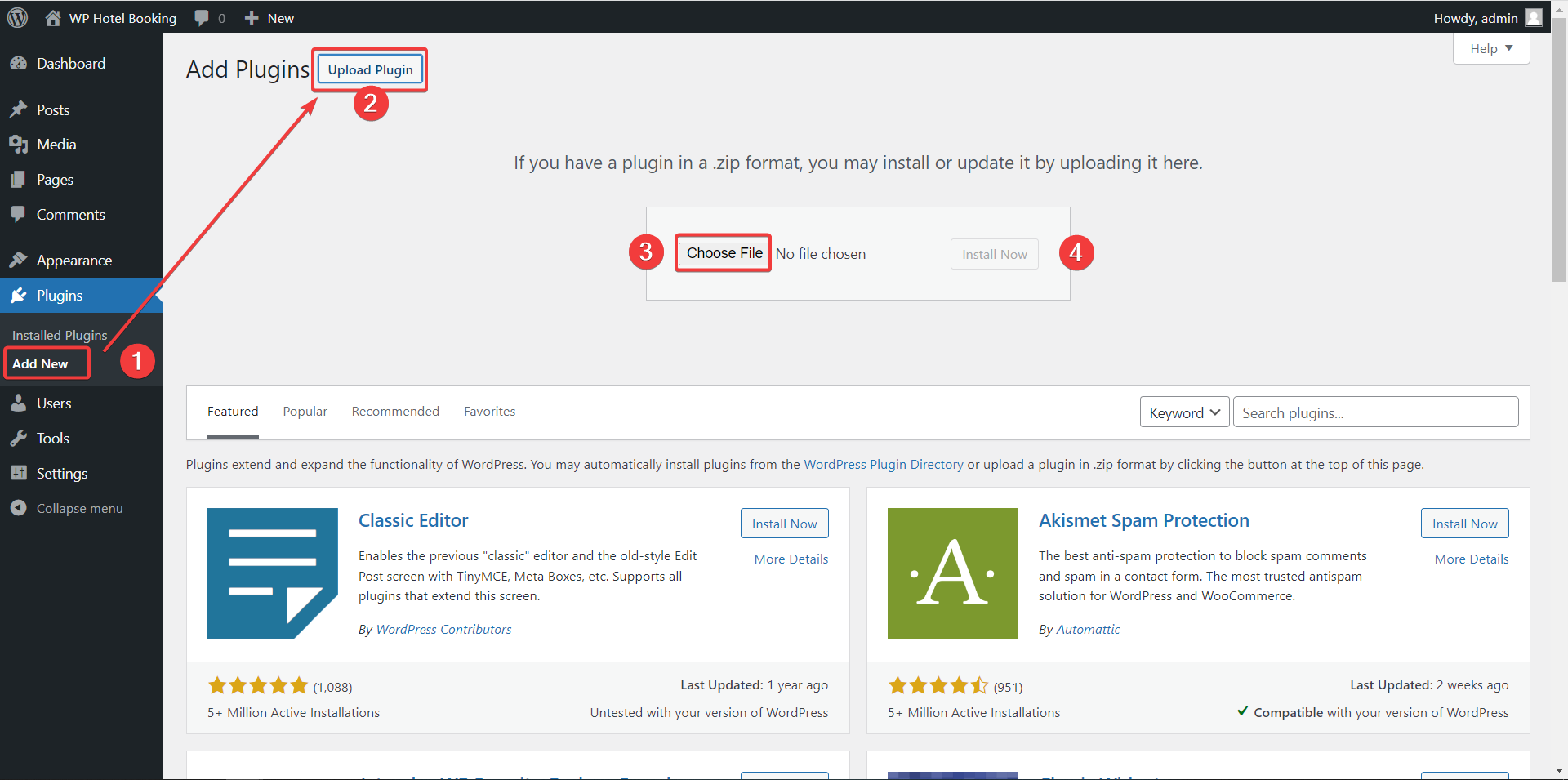Screen dimensions: 1568x780
Task: Switch to the Favorites tab
Action: tap(490, 412)
